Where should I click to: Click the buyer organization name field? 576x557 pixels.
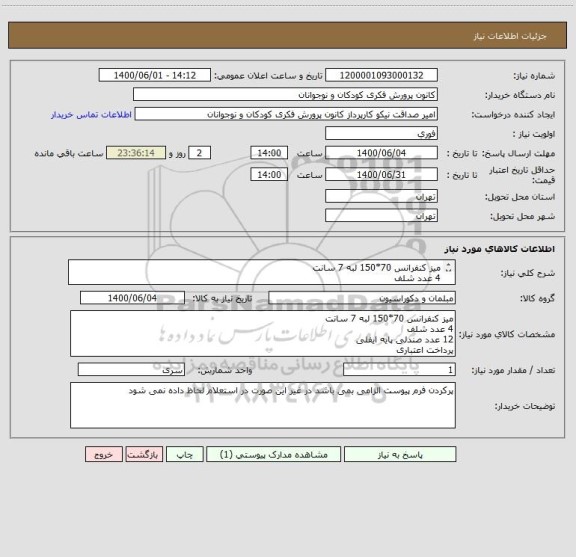(285, 95)
